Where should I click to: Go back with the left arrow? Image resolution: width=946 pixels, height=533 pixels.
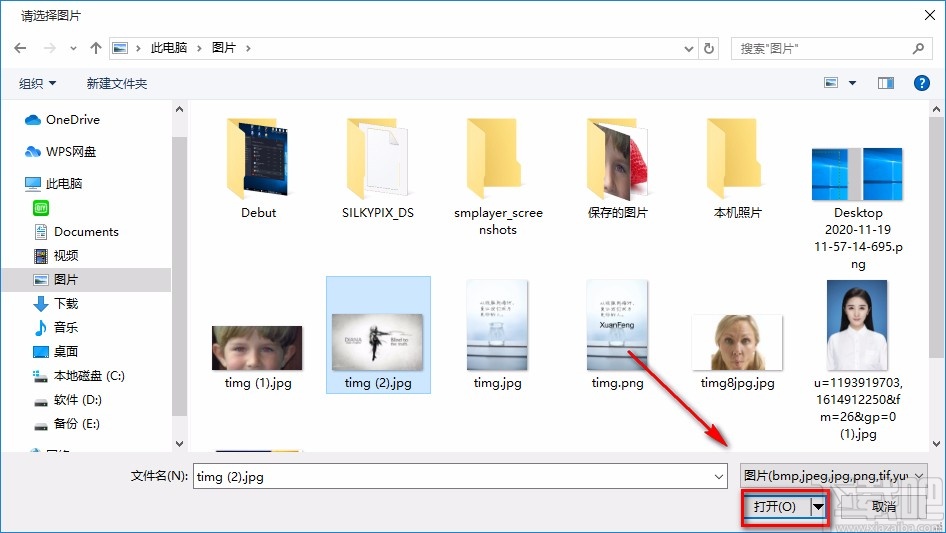(20, 48)
